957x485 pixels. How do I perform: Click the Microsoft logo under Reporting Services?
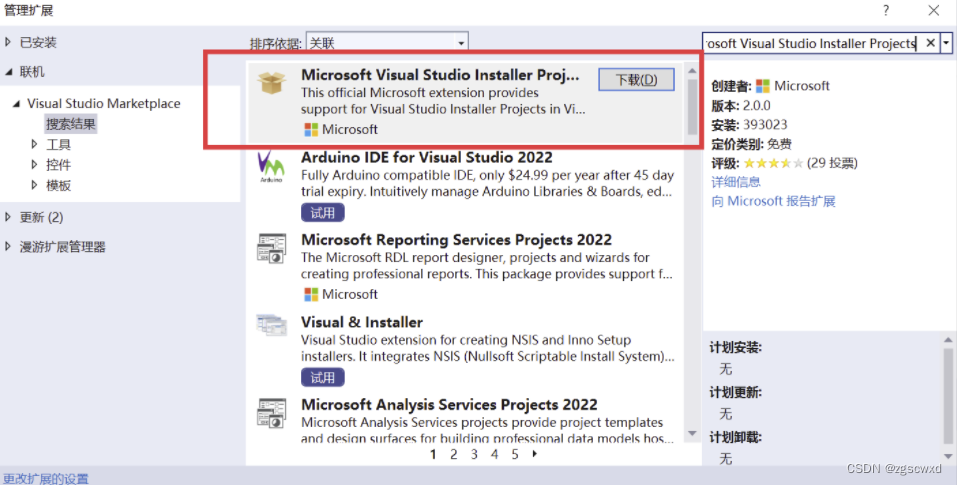(311, 294)
